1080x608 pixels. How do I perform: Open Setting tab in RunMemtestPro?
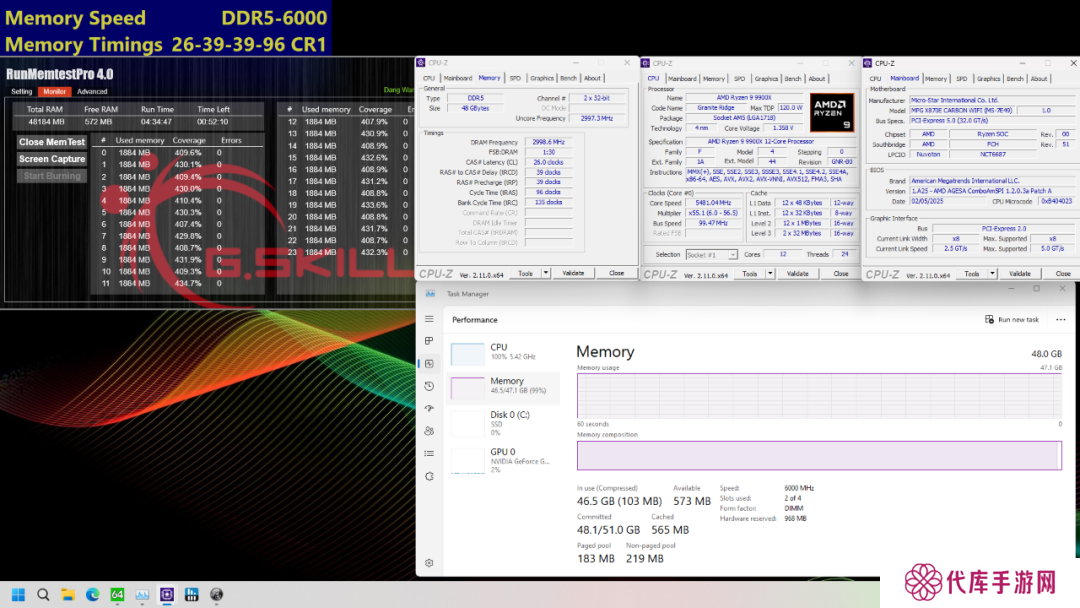pos(21,91)
